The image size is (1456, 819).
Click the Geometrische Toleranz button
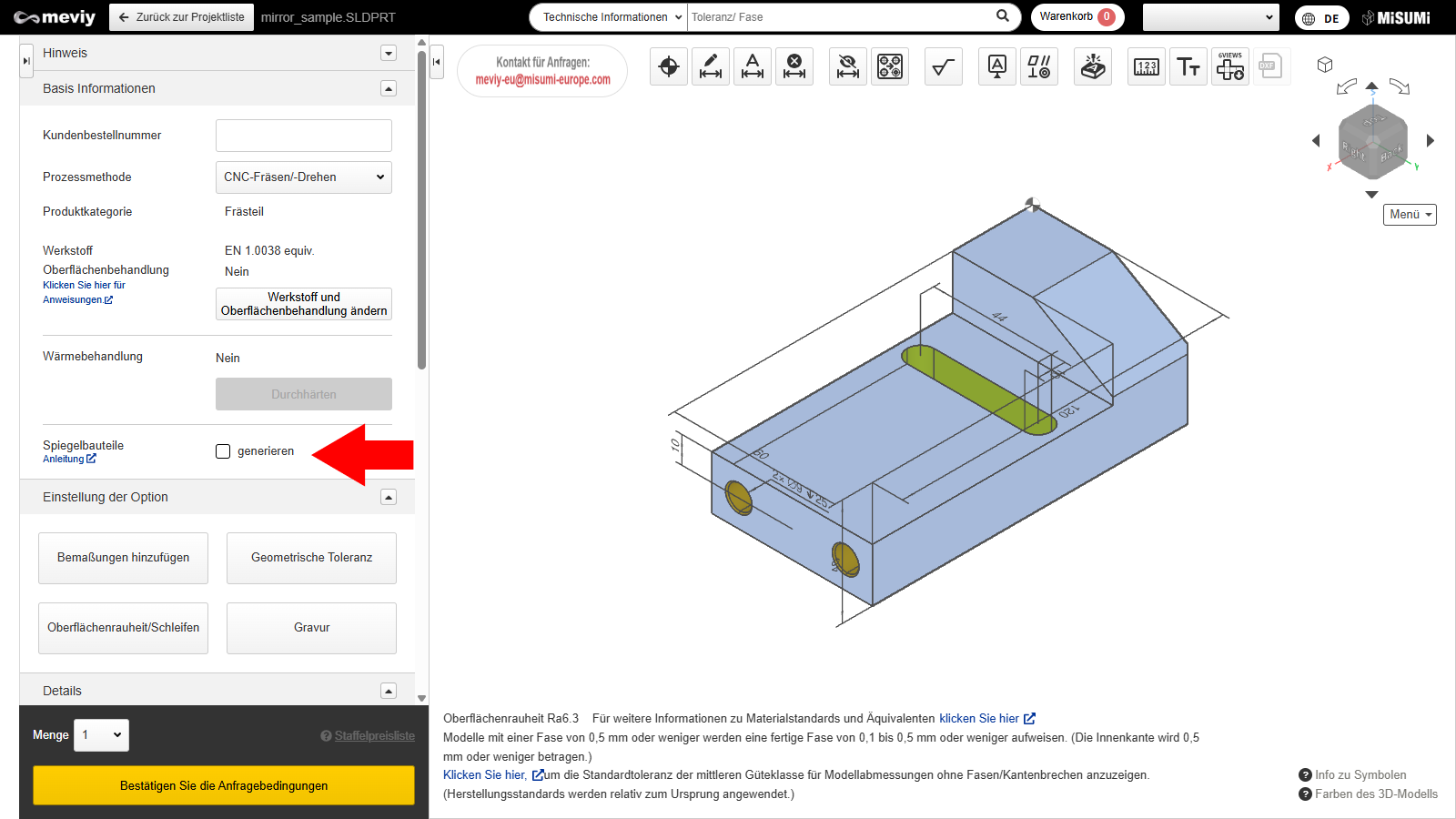click(x=311, y=558)
